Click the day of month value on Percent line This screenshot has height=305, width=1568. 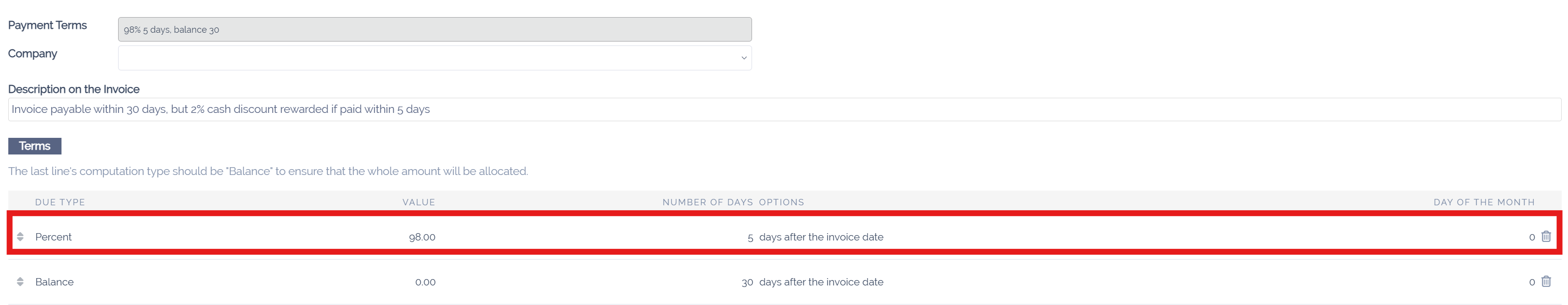pos(1531,237)
